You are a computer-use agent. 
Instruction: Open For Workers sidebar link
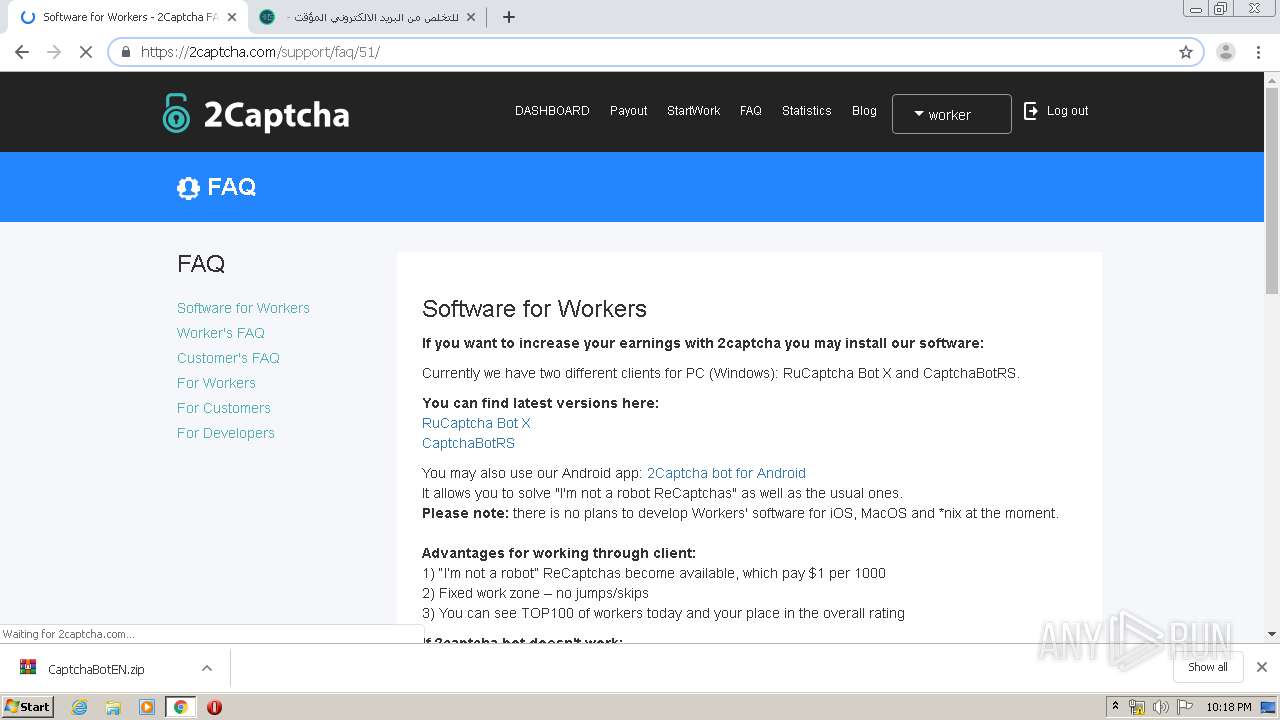pos(216,383)
